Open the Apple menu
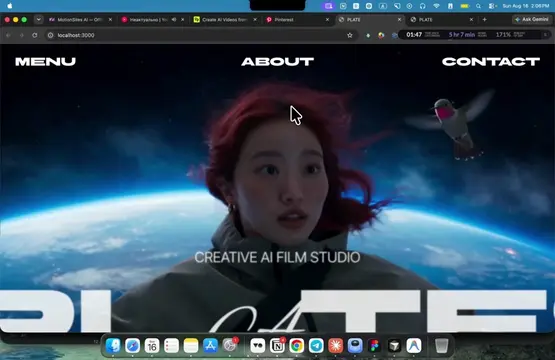This screenshot has height=360, width=555. [x=10, y=6]
